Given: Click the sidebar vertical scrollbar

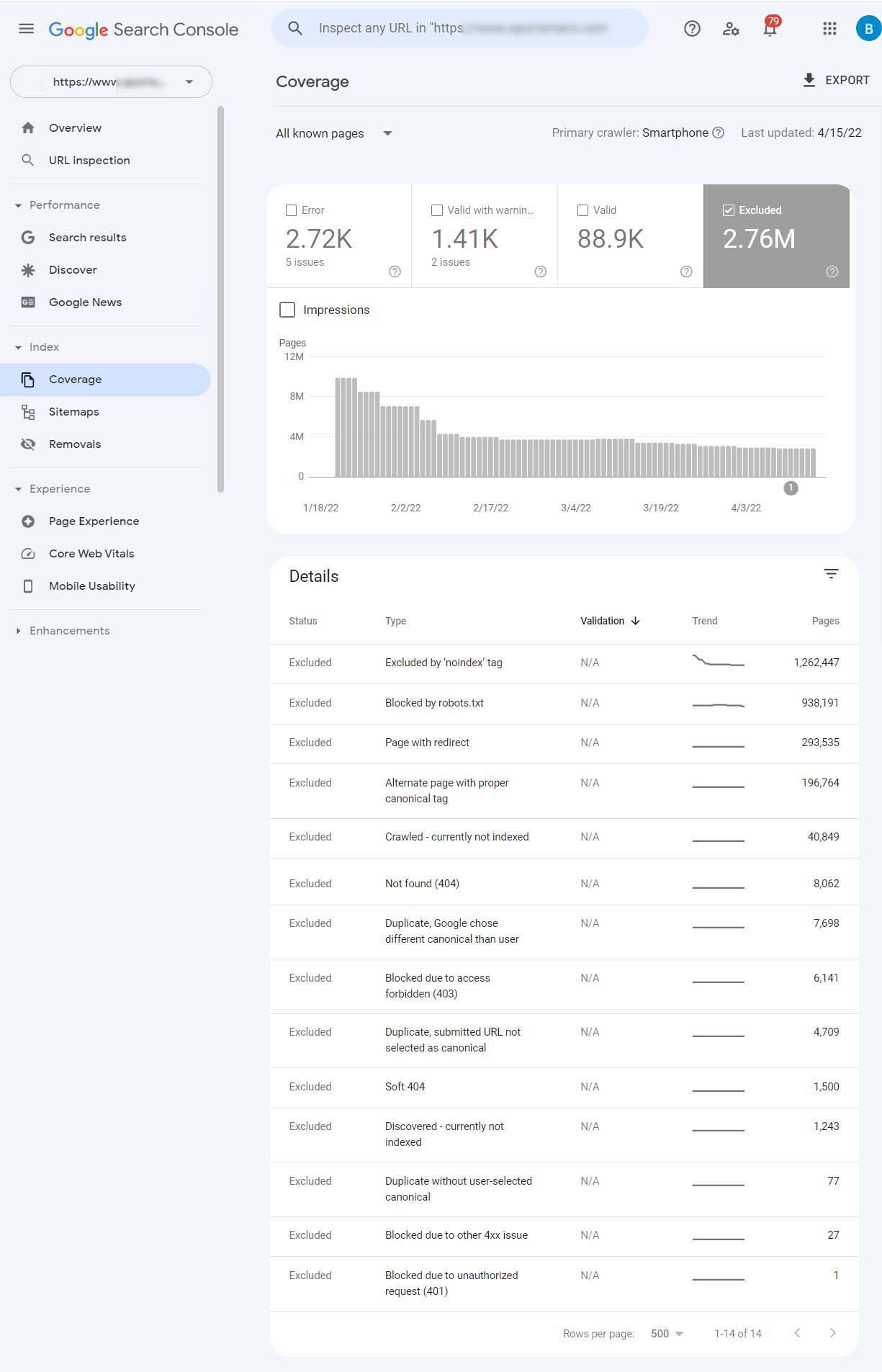Looking at the screenshot, I should 220,299.
